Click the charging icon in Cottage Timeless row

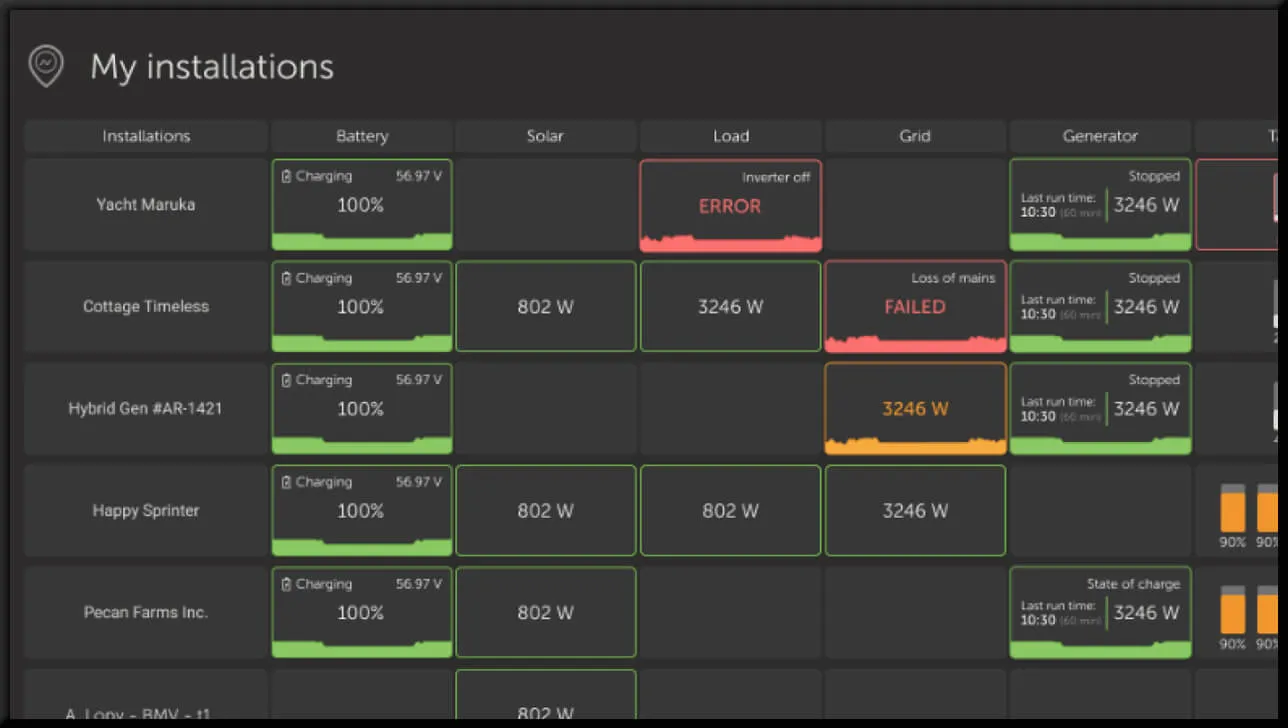[x=286, y=277]
